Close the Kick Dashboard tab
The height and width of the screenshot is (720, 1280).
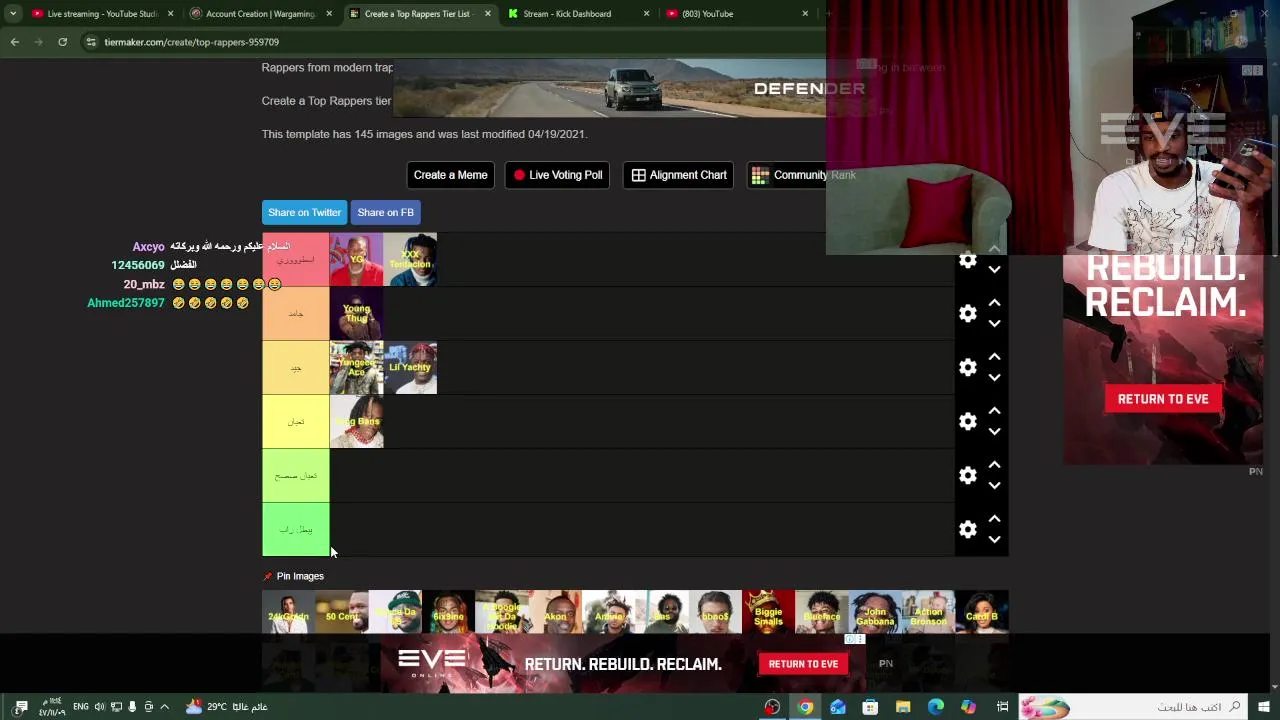pos(646,14)
